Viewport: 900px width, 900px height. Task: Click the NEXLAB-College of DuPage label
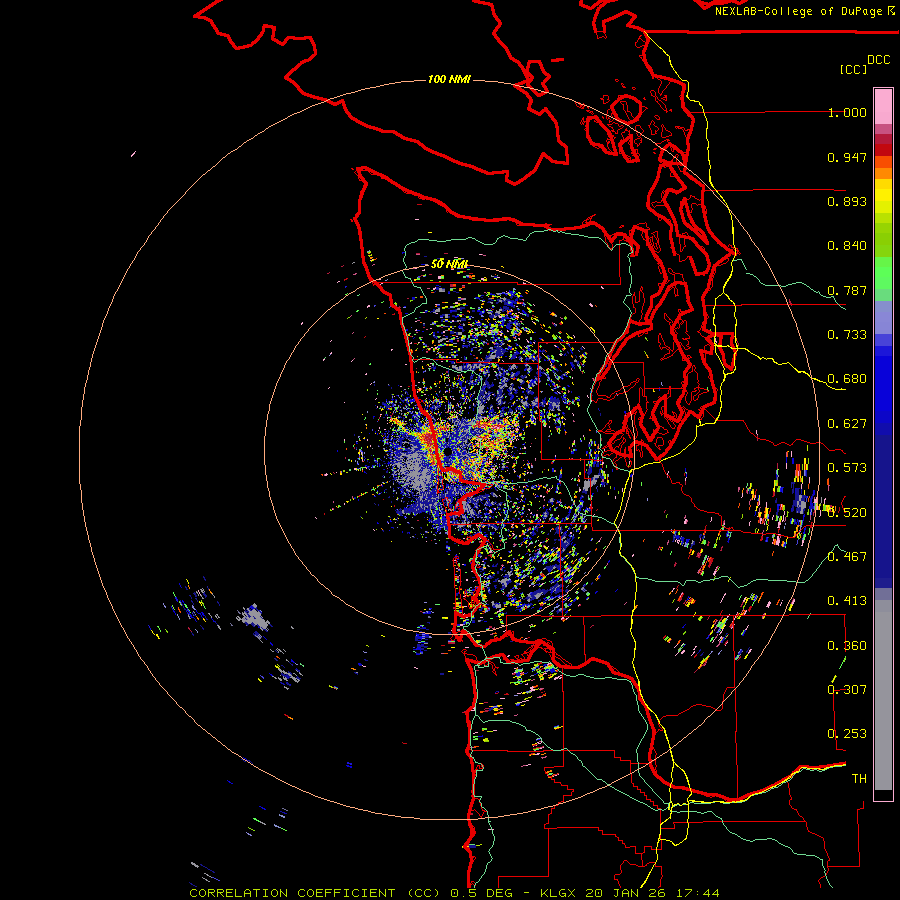(805, 11)
